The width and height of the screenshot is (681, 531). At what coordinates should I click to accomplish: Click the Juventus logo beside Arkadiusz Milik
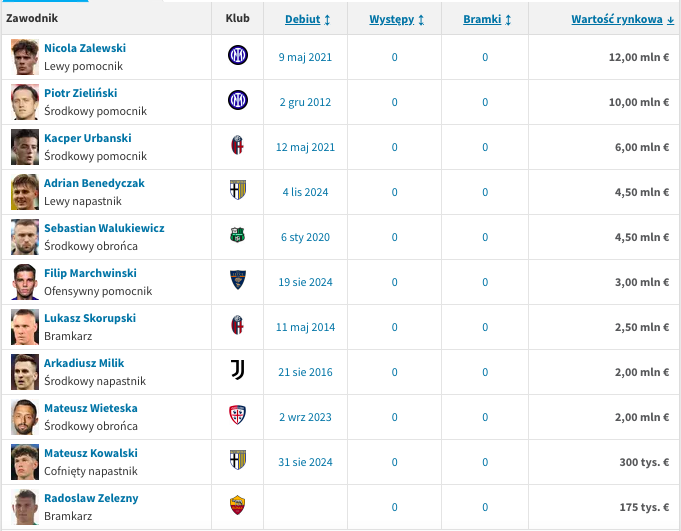(238, 370)
